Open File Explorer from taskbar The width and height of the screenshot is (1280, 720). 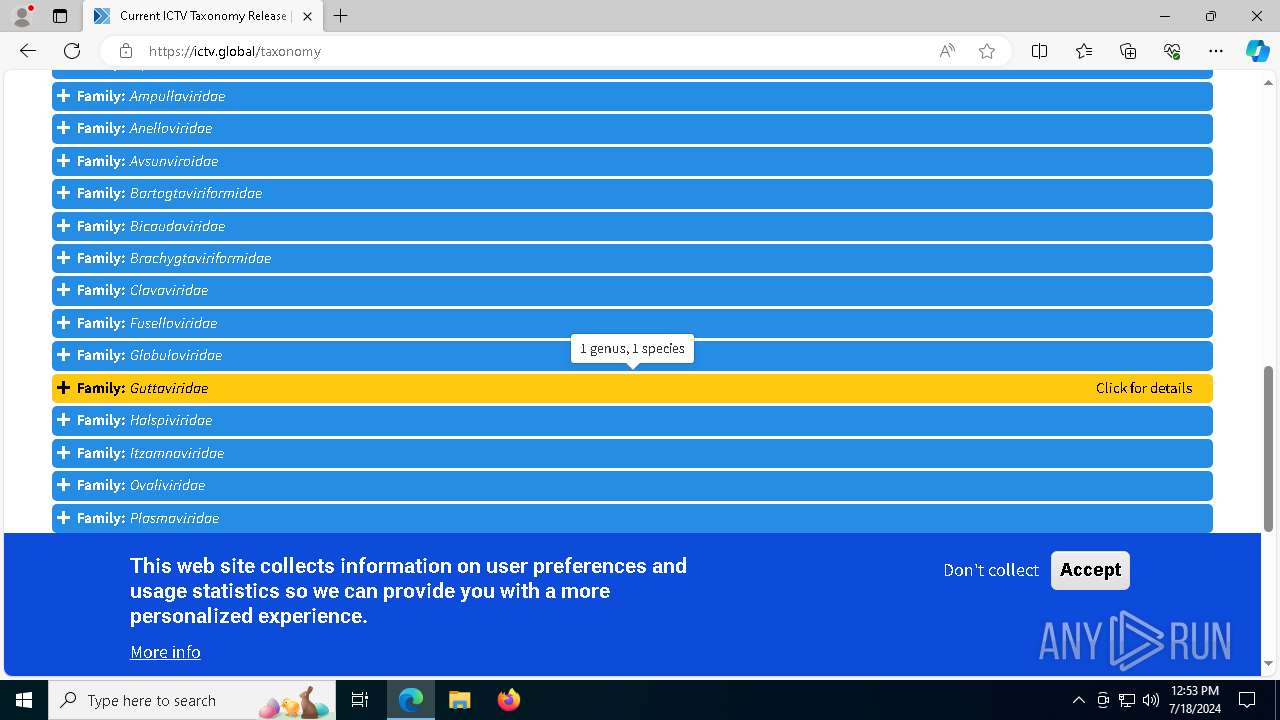(459, 700)
